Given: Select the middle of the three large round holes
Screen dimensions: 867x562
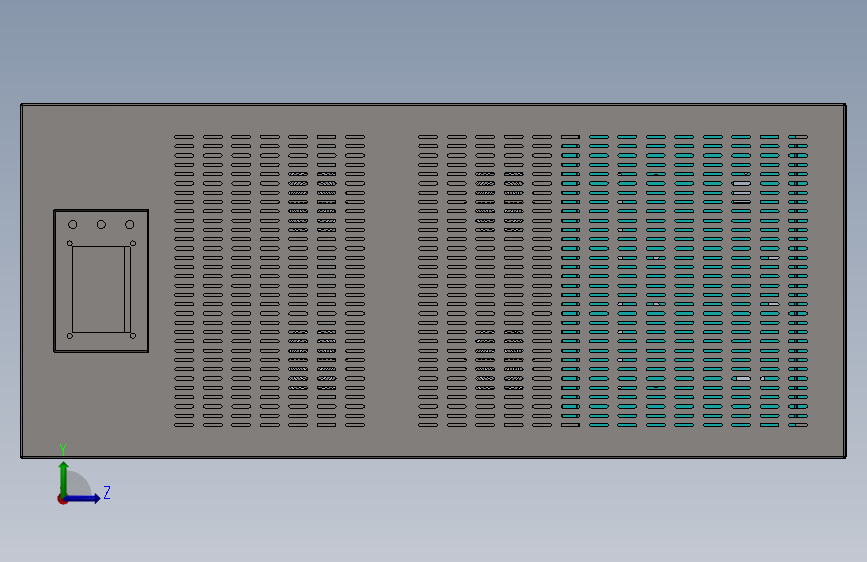Looking at the screenshot, I should pyautogui.click(x=101, y=225).
